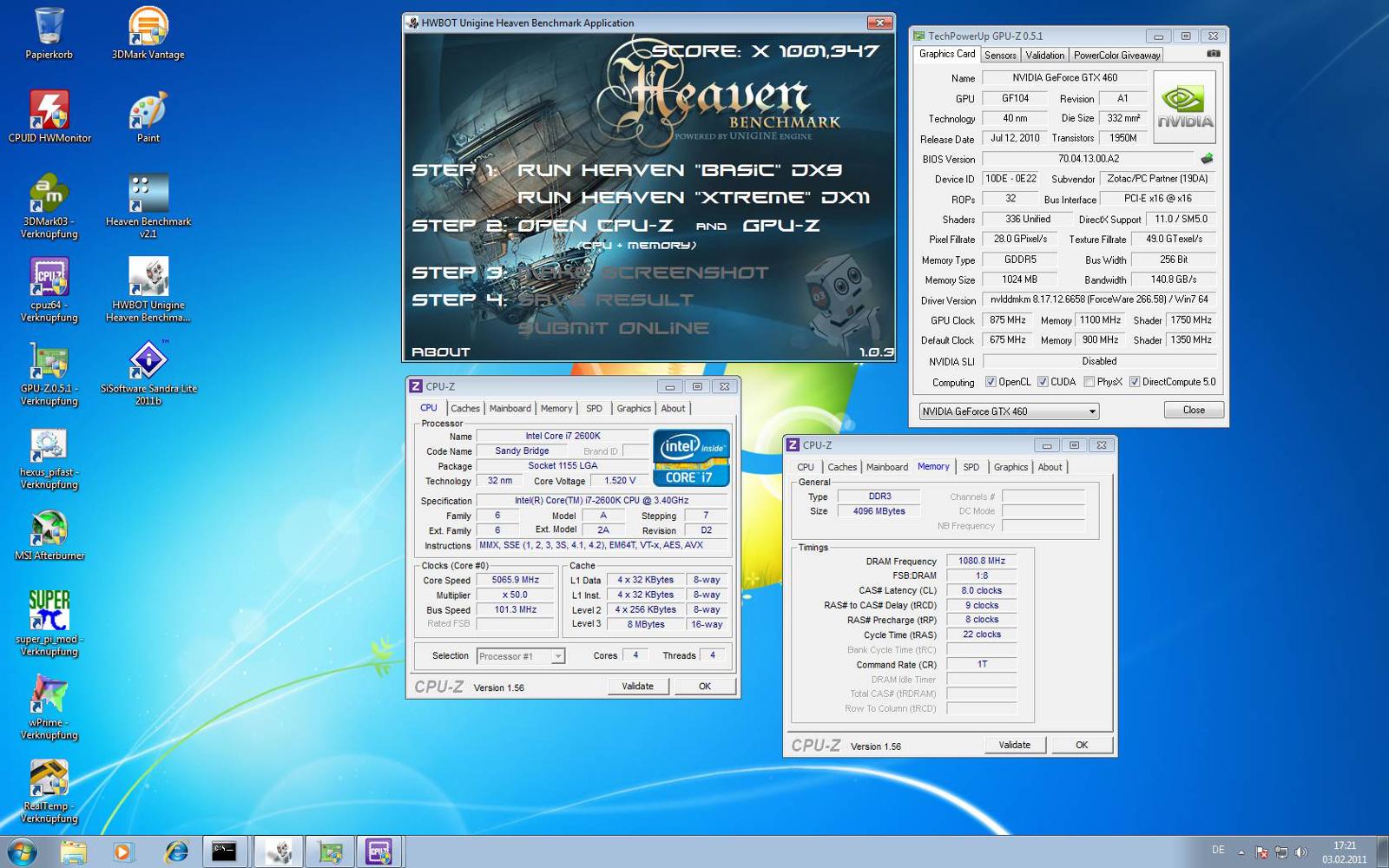
Task: Click the NVIDIA logo in GPU-Z
Action: coord(1184,107)
